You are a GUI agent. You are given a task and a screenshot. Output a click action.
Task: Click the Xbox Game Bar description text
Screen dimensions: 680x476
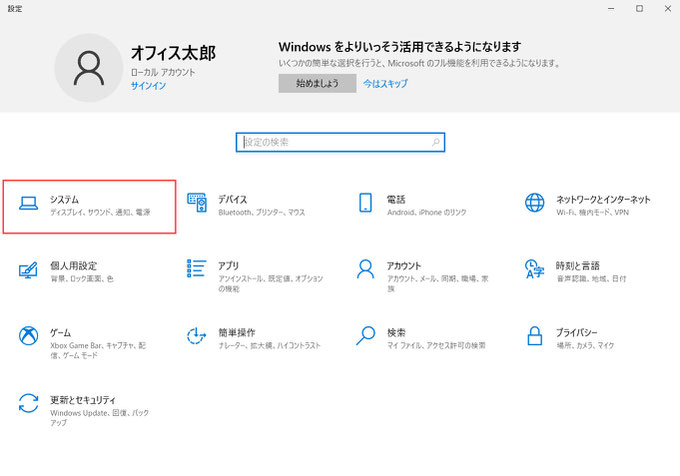coord(98,350)
